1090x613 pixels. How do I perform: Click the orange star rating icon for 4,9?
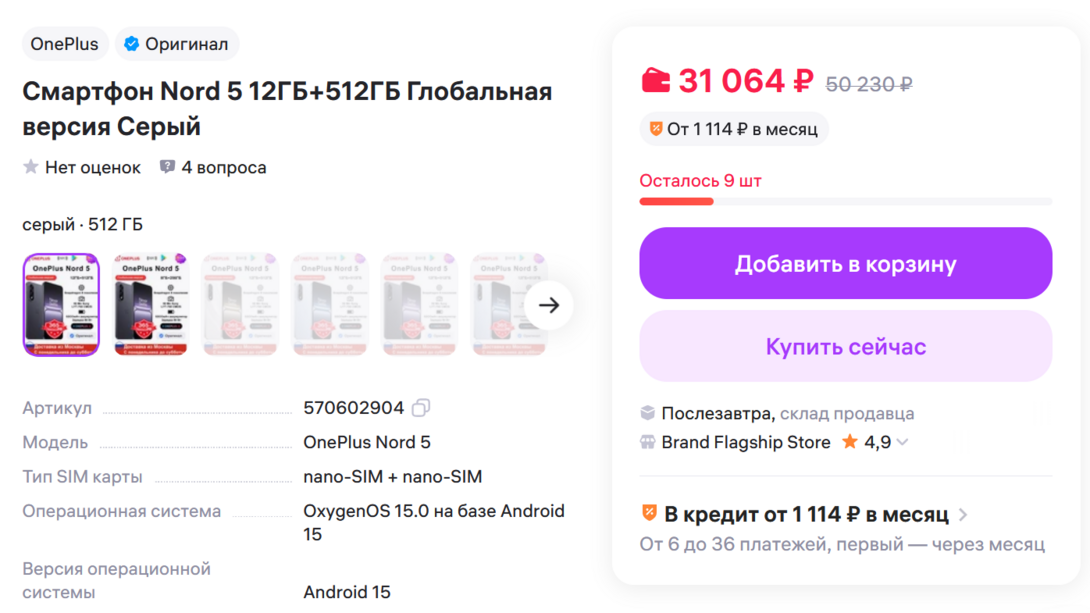tap(849, 442)
